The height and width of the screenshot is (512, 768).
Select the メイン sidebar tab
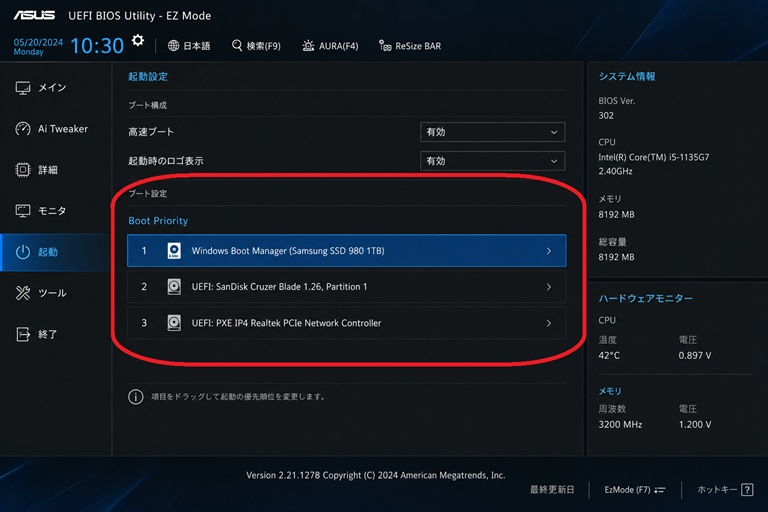[x=55, y=88]
